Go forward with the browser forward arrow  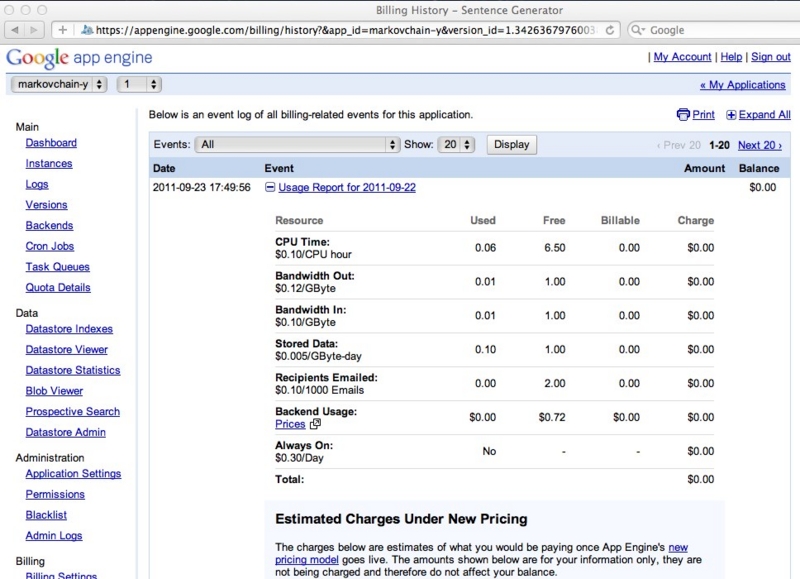click(34, 30)
